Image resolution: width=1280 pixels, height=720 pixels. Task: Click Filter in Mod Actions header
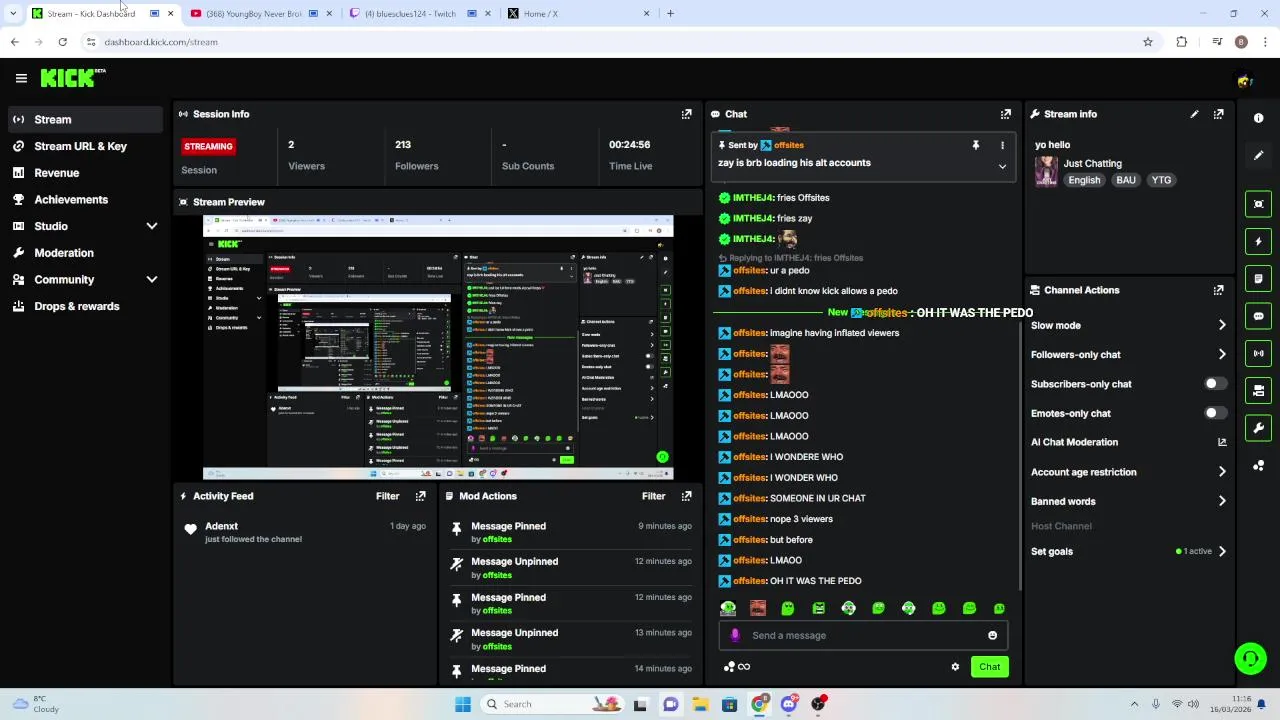pyautogui.click(x=653, y=496)
